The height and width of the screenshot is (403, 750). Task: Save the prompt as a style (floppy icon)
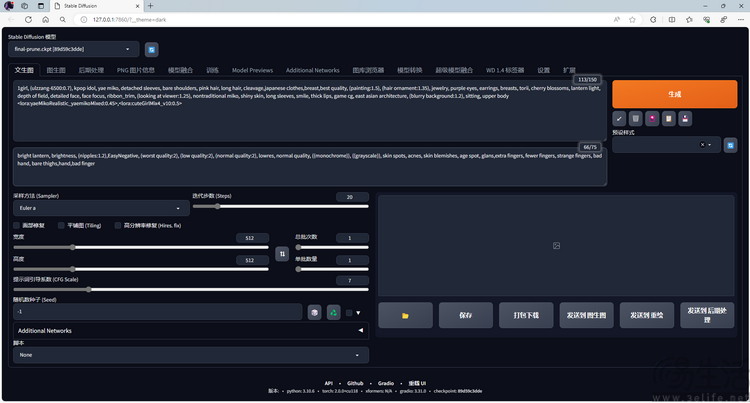685,119
